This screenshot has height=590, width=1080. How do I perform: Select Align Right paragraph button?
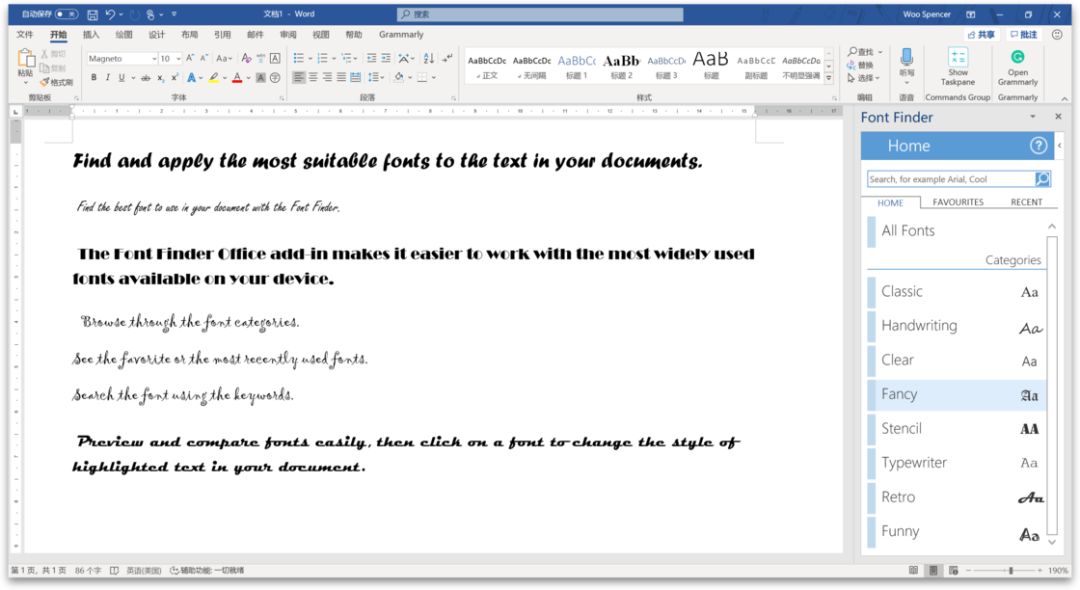pos(327,78)
